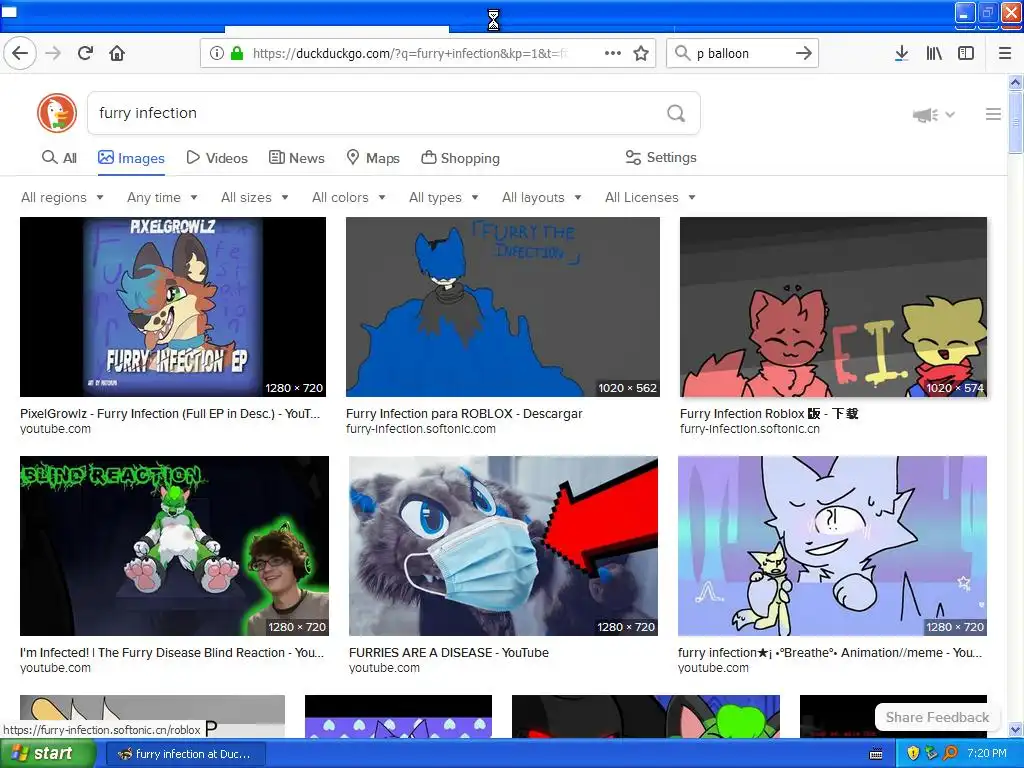This screenshot has width=1024, height=768.
Task: Expand the All types filter
Action: 444,197
